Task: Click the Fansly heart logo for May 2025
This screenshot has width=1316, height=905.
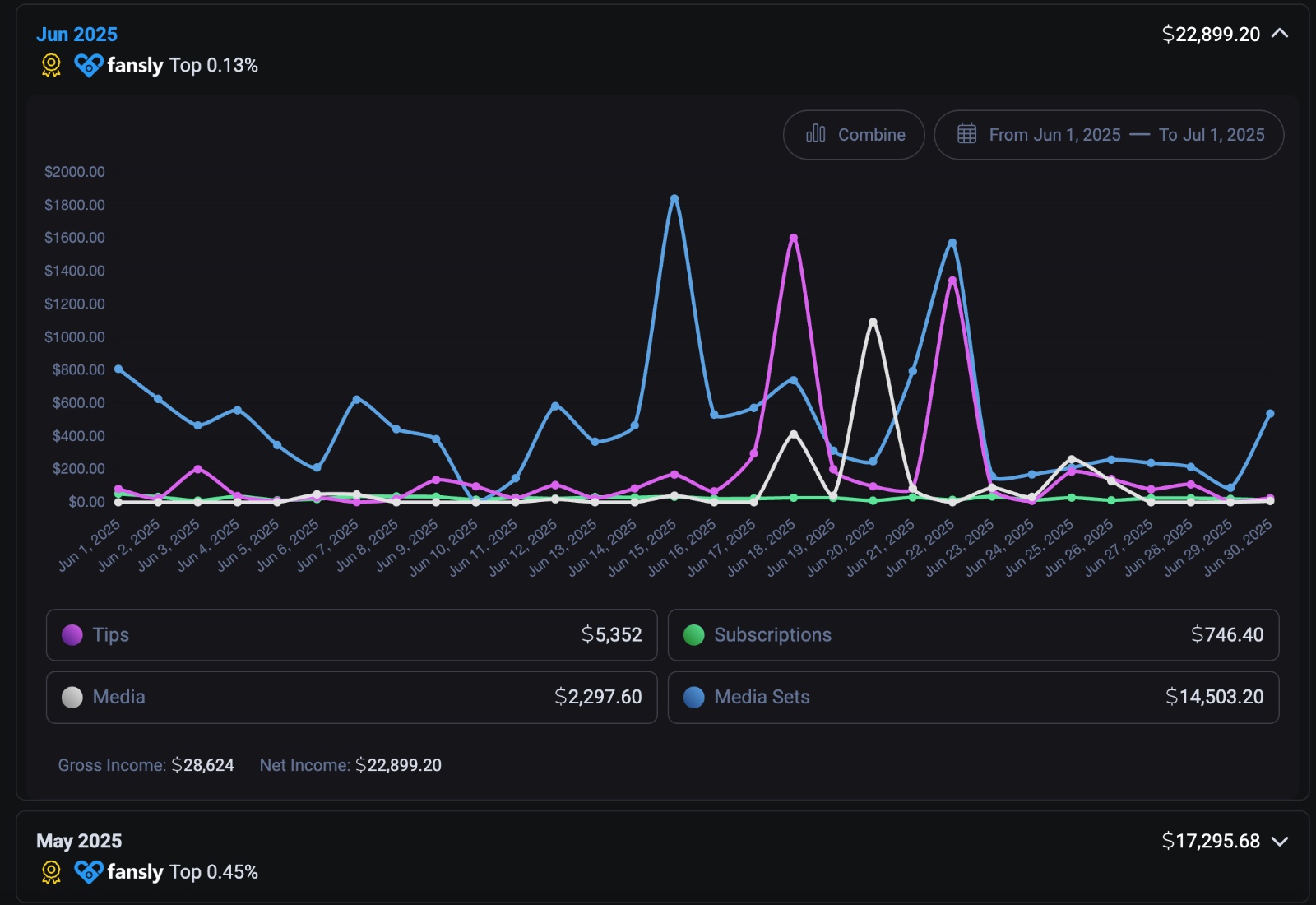Action: pos(89,871)
